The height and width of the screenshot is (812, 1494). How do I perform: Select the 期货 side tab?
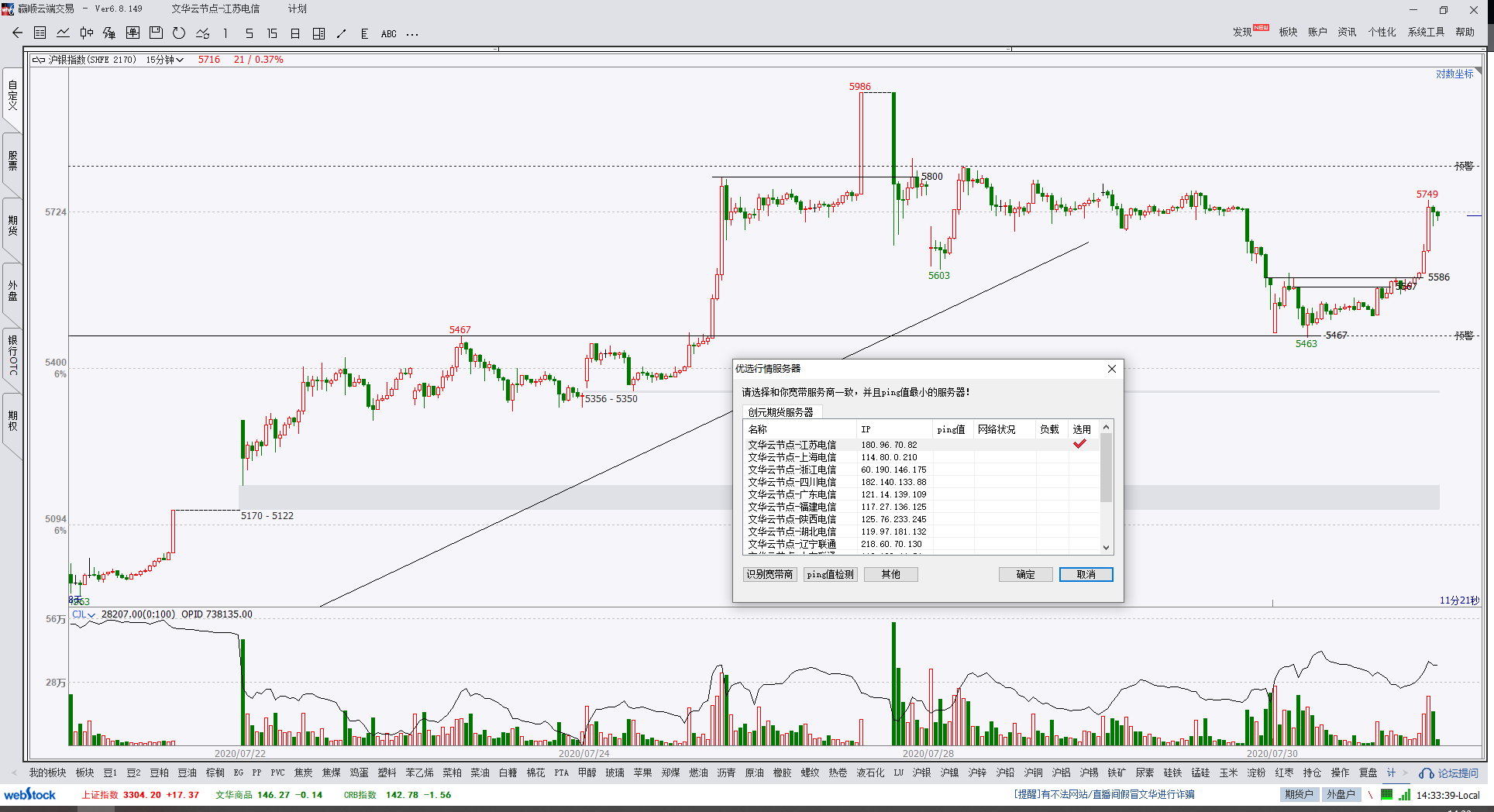[x=12, y=225]
